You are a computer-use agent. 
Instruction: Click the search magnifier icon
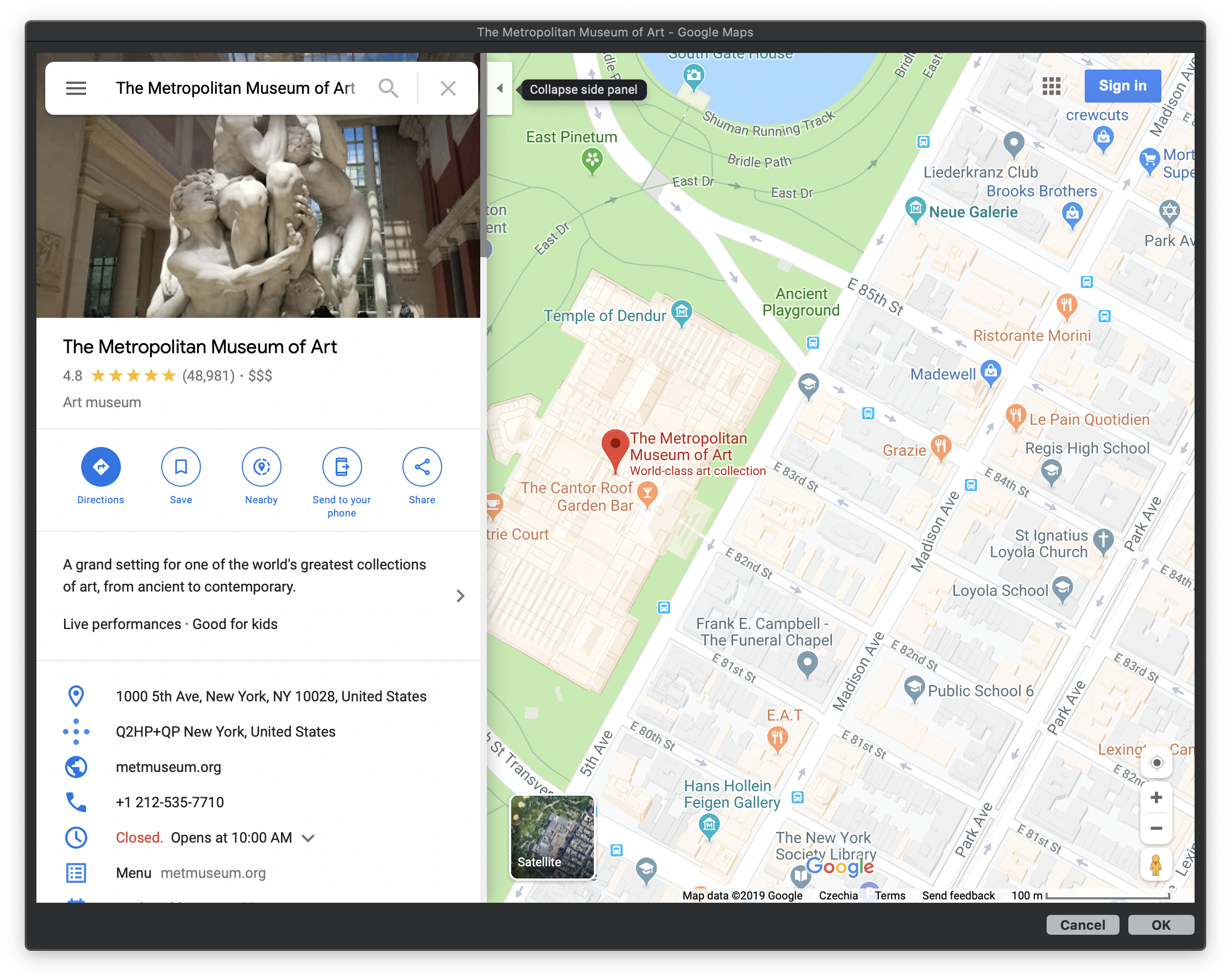388,88
